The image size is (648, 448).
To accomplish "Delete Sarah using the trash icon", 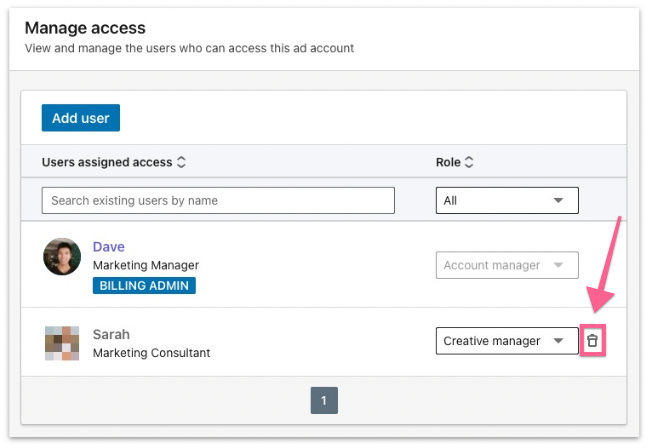I will tap(592, 341).
